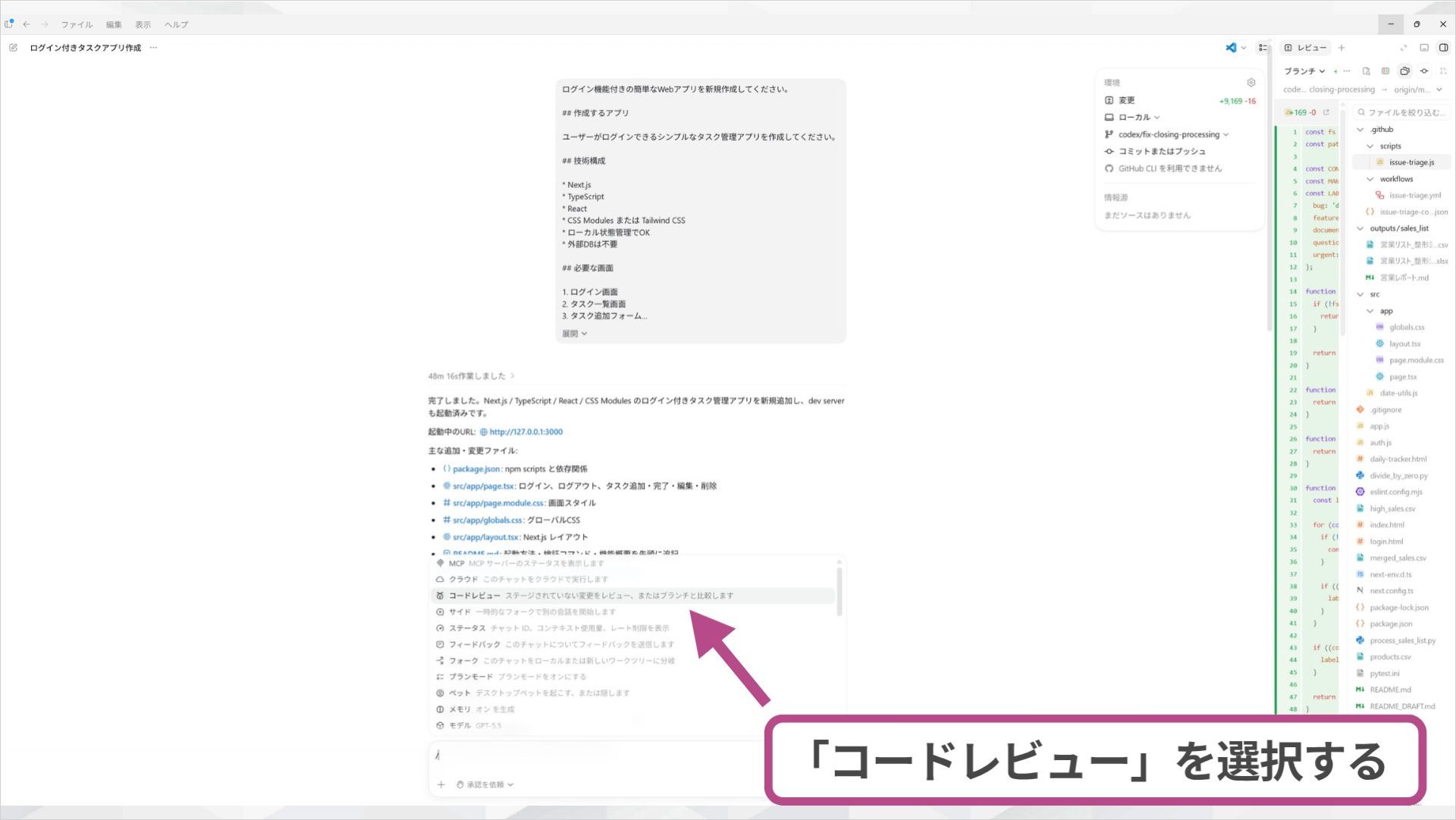Toggle the right sidebar layout icon

pos(1443,48)
